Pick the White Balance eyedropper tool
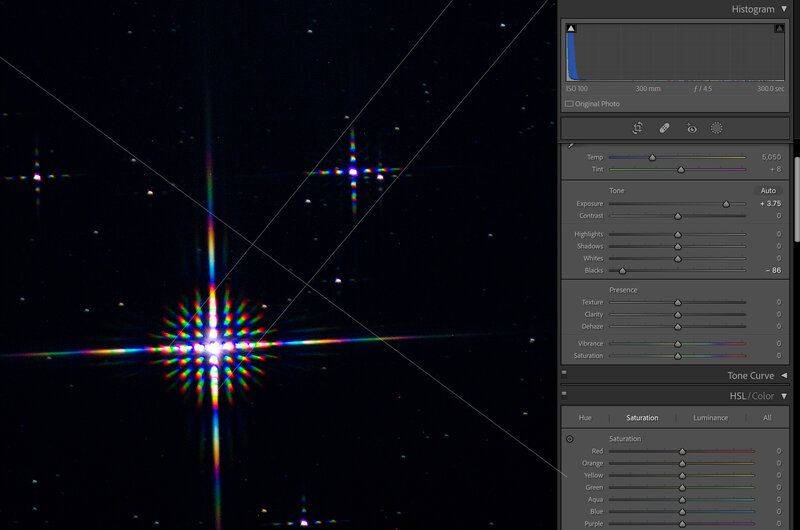Viewport: 800px width, 530px height. pos(570,146)
